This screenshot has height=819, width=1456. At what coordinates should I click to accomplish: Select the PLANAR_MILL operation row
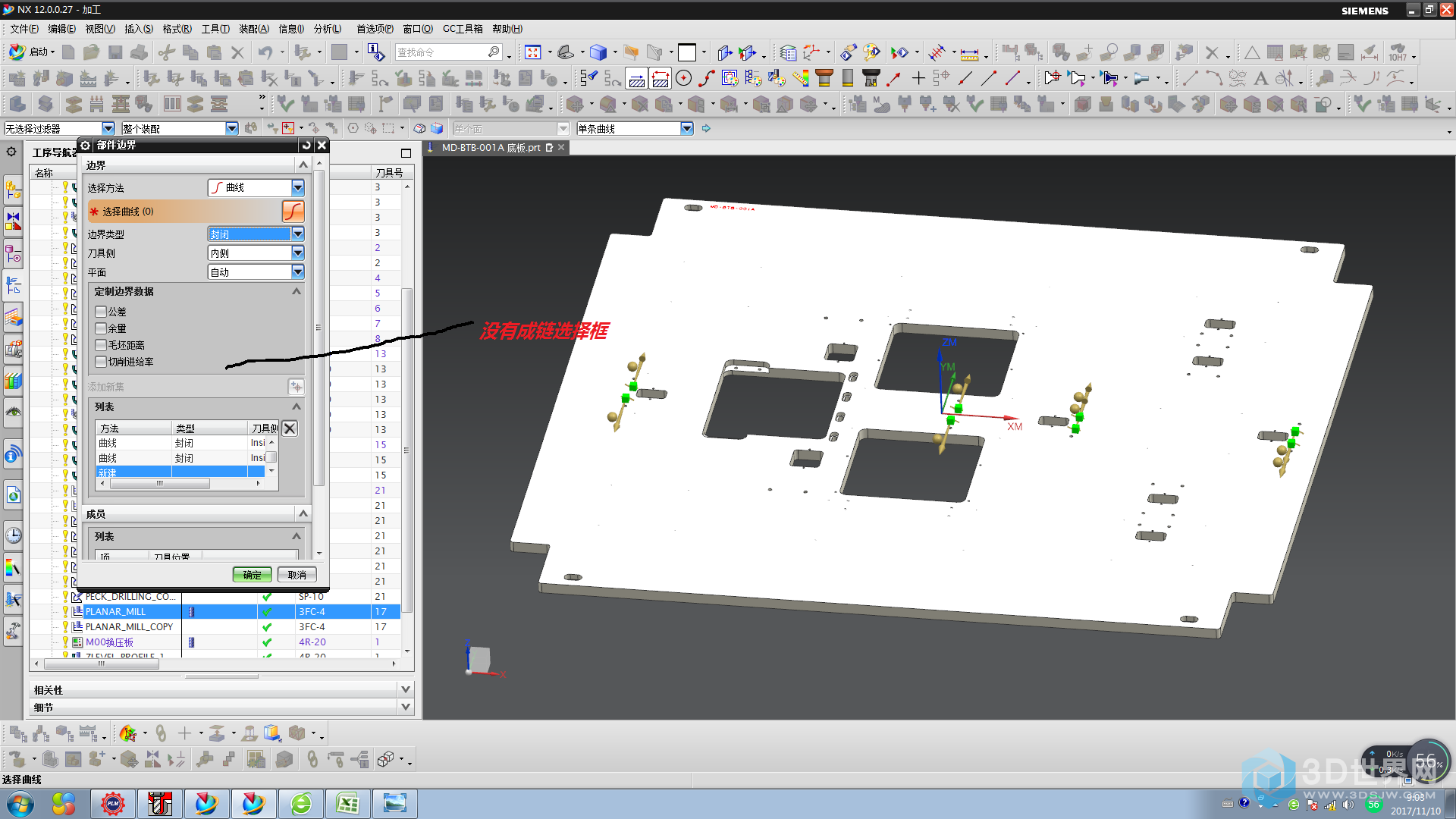click(215, 611)
